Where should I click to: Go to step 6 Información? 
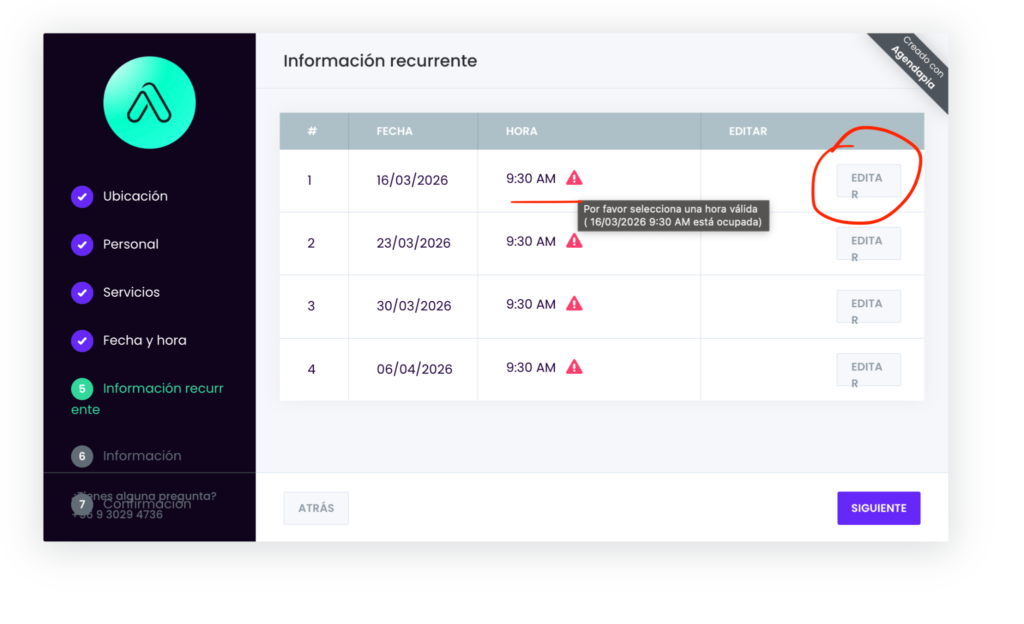pos(141,456)
